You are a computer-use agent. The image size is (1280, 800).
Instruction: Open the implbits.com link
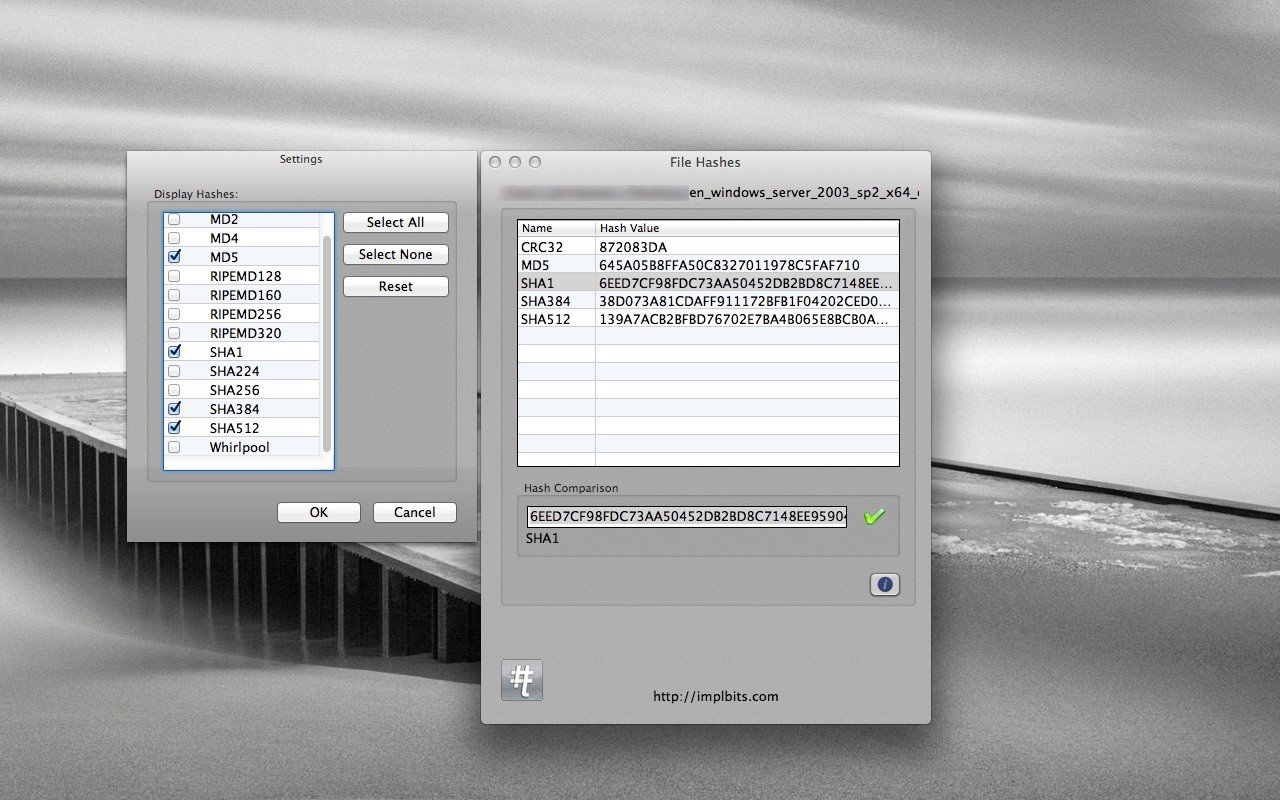pyautogui.click(x=715, y=696)
